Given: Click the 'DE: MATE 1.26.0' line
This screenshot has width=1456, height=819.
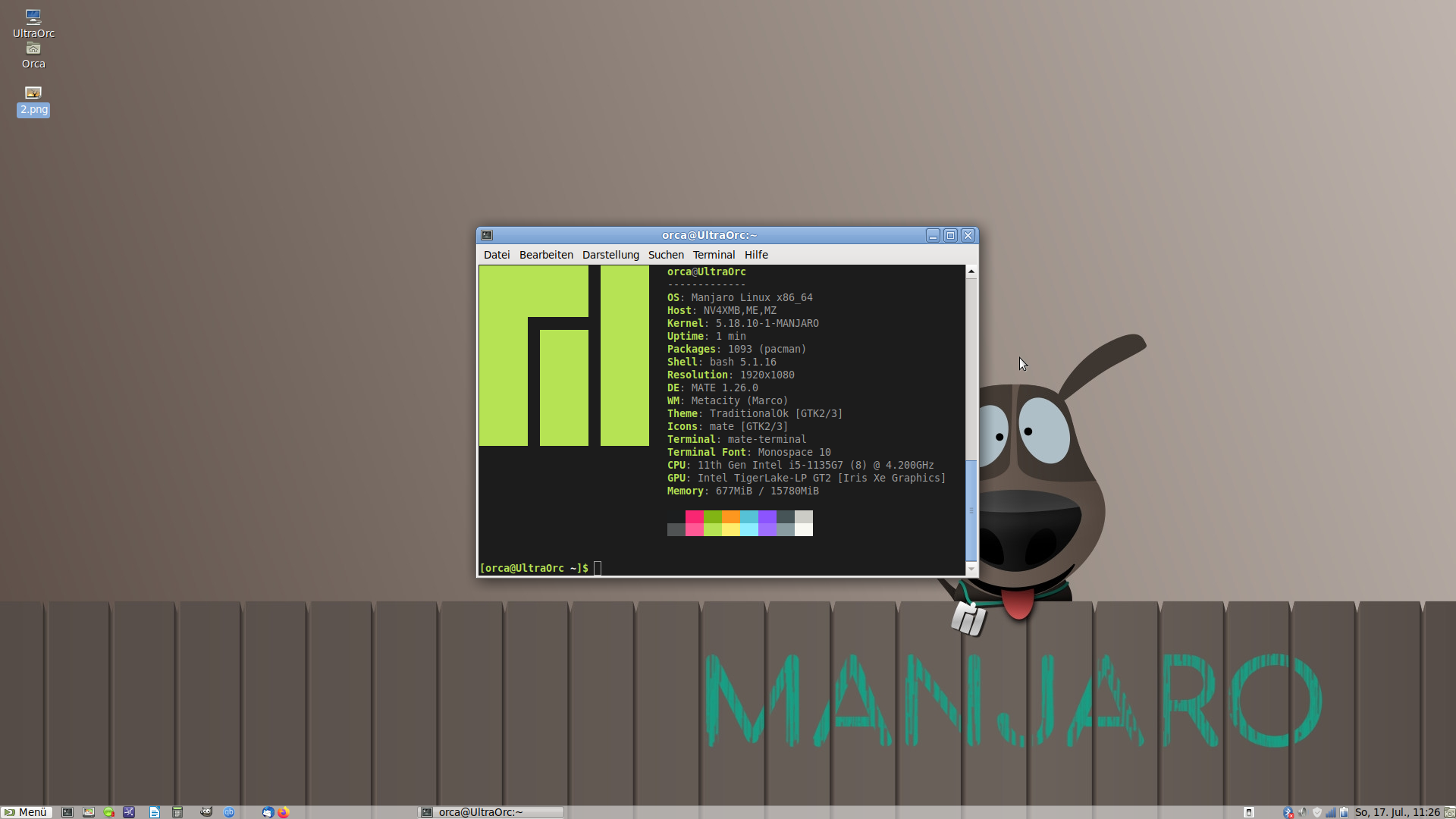Looking at the screenshot, I should pyautogui.click(x=712, y=388).
